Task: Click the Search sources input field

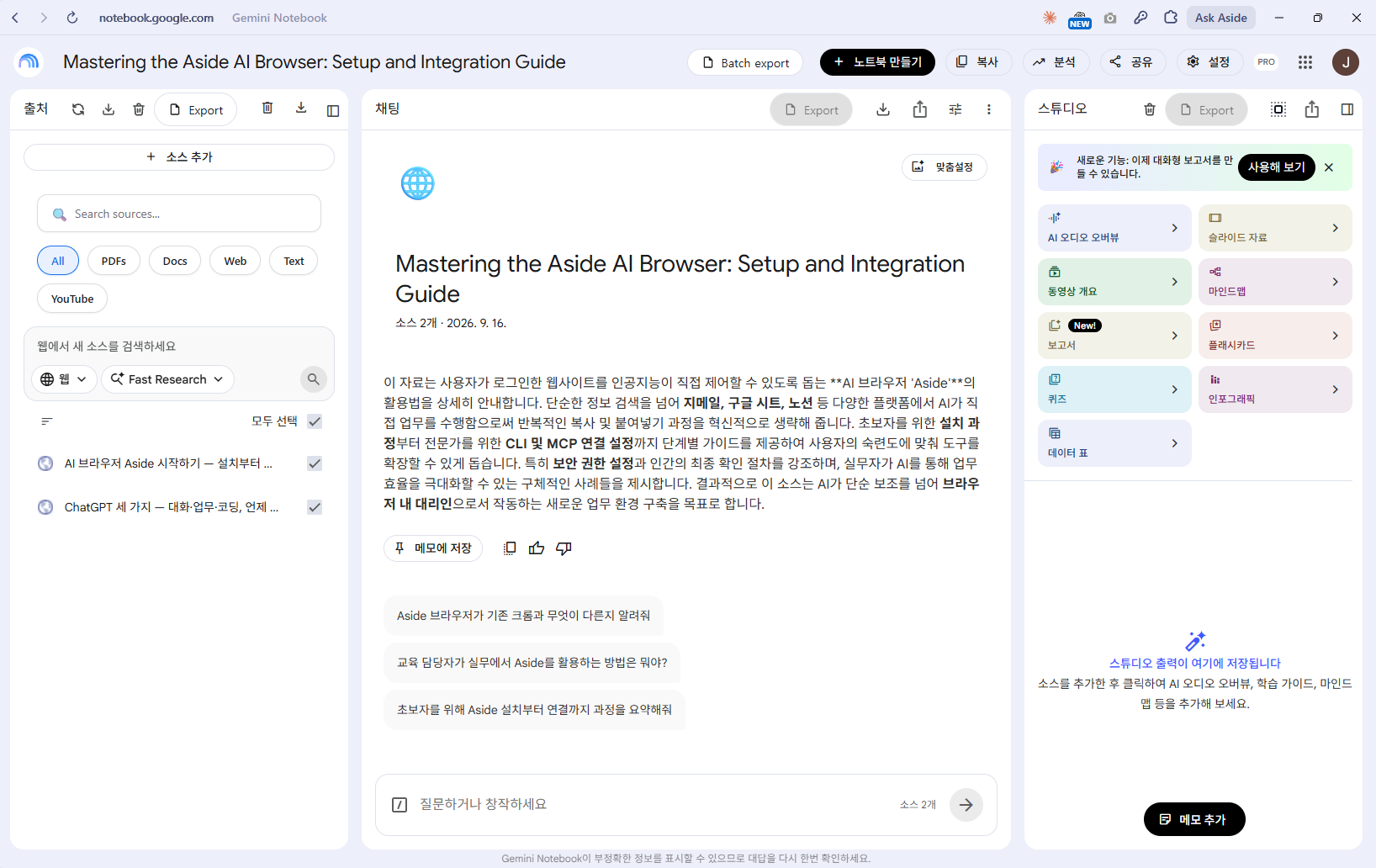Action: point(179,214)
